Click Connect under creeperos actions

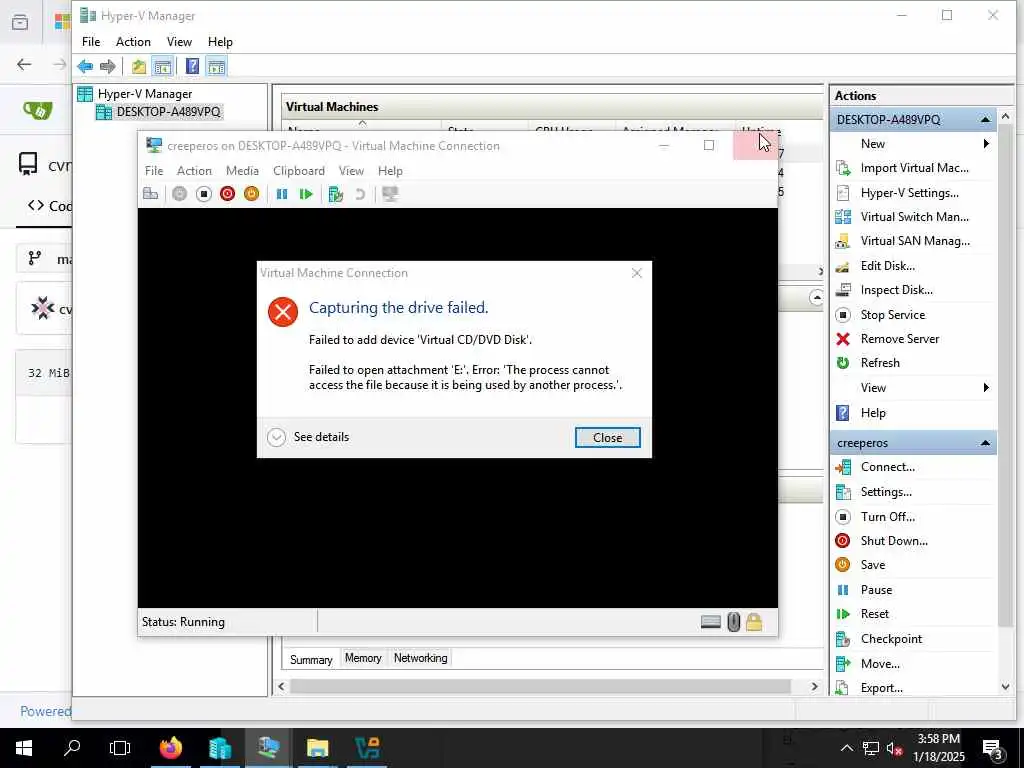[888, 467]
